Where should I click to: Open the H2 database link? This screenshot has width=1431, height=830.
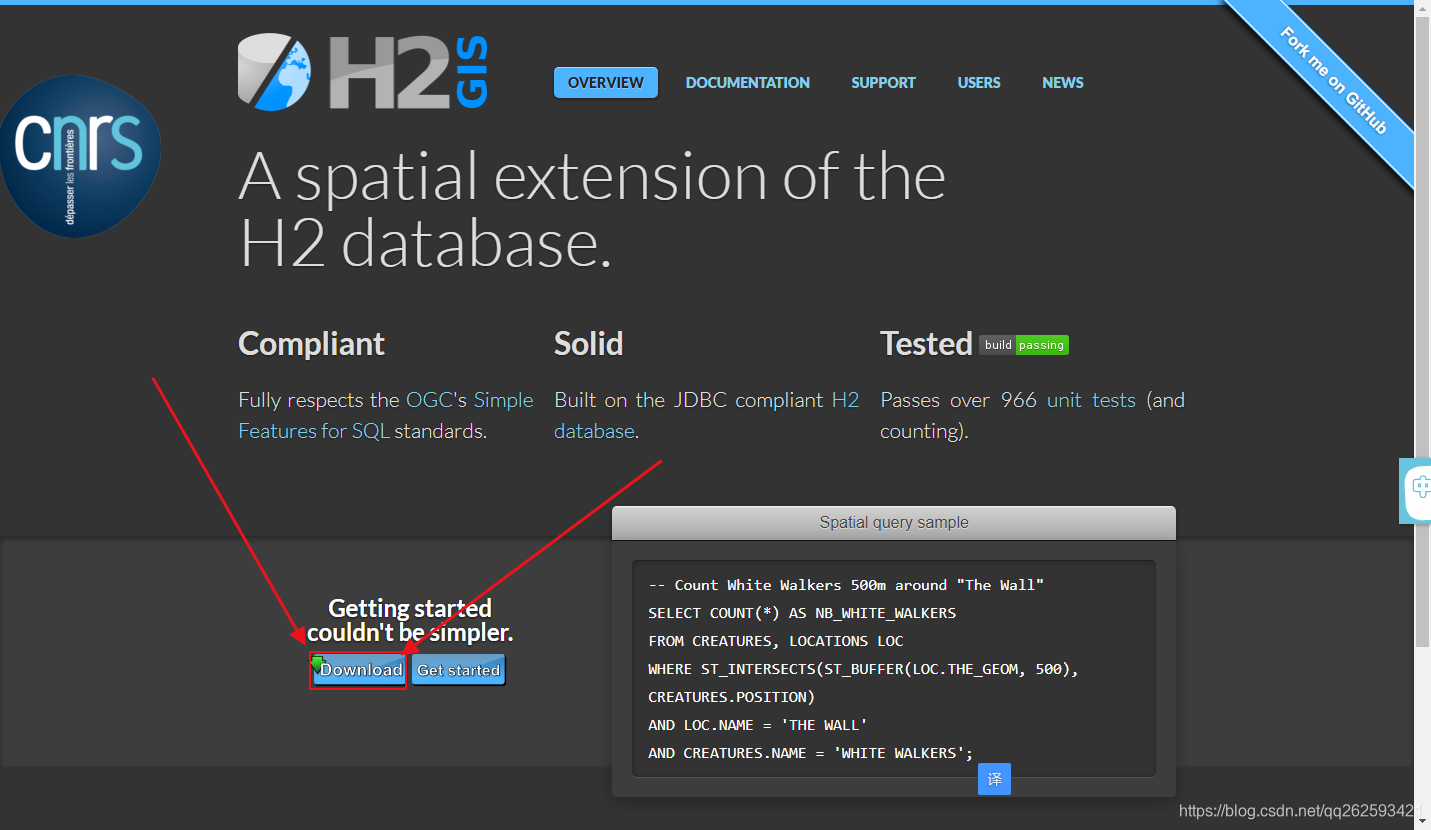coord(706,415)
